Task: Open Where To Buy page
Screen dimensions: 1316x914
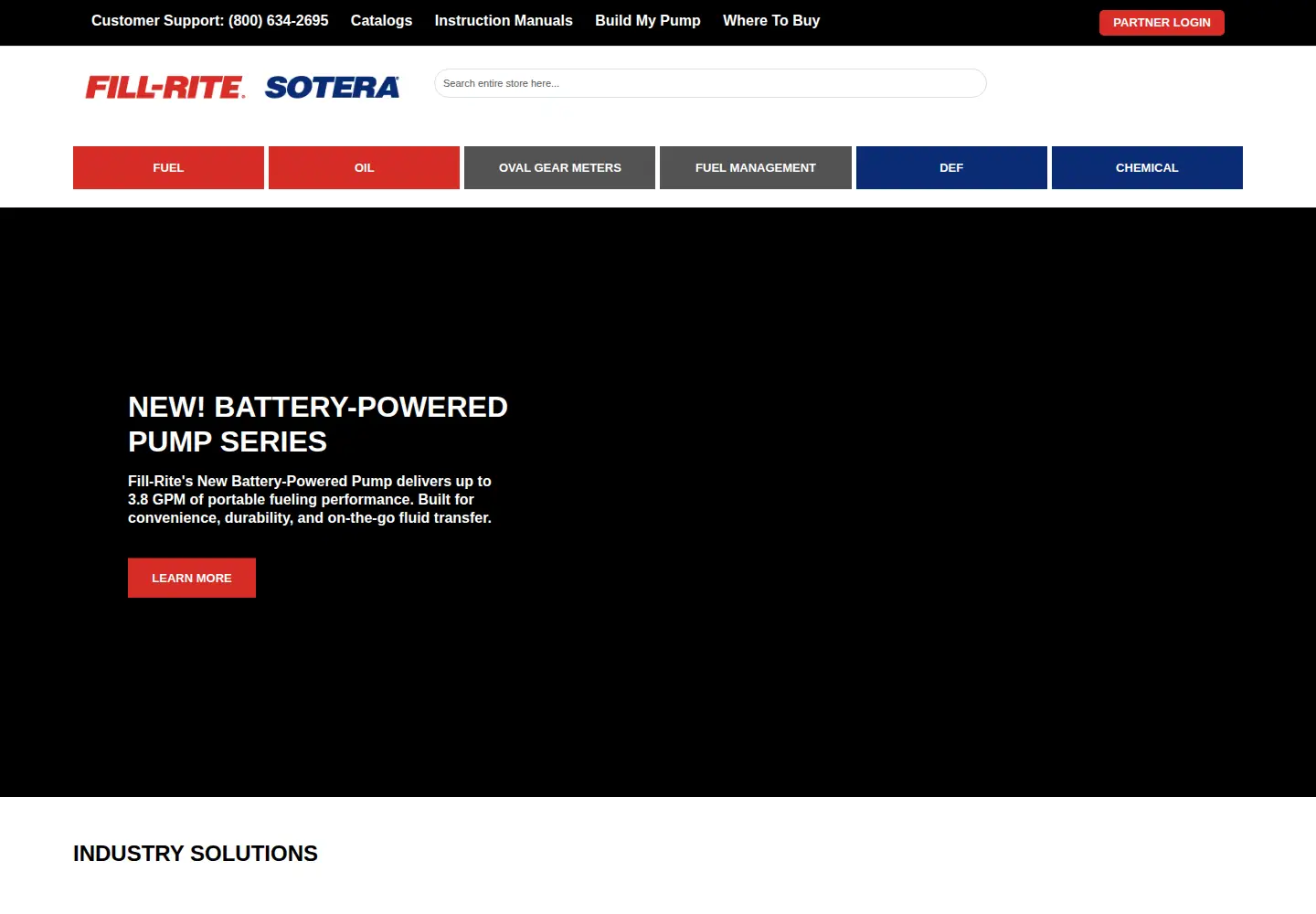Action: tap(771, 20)
